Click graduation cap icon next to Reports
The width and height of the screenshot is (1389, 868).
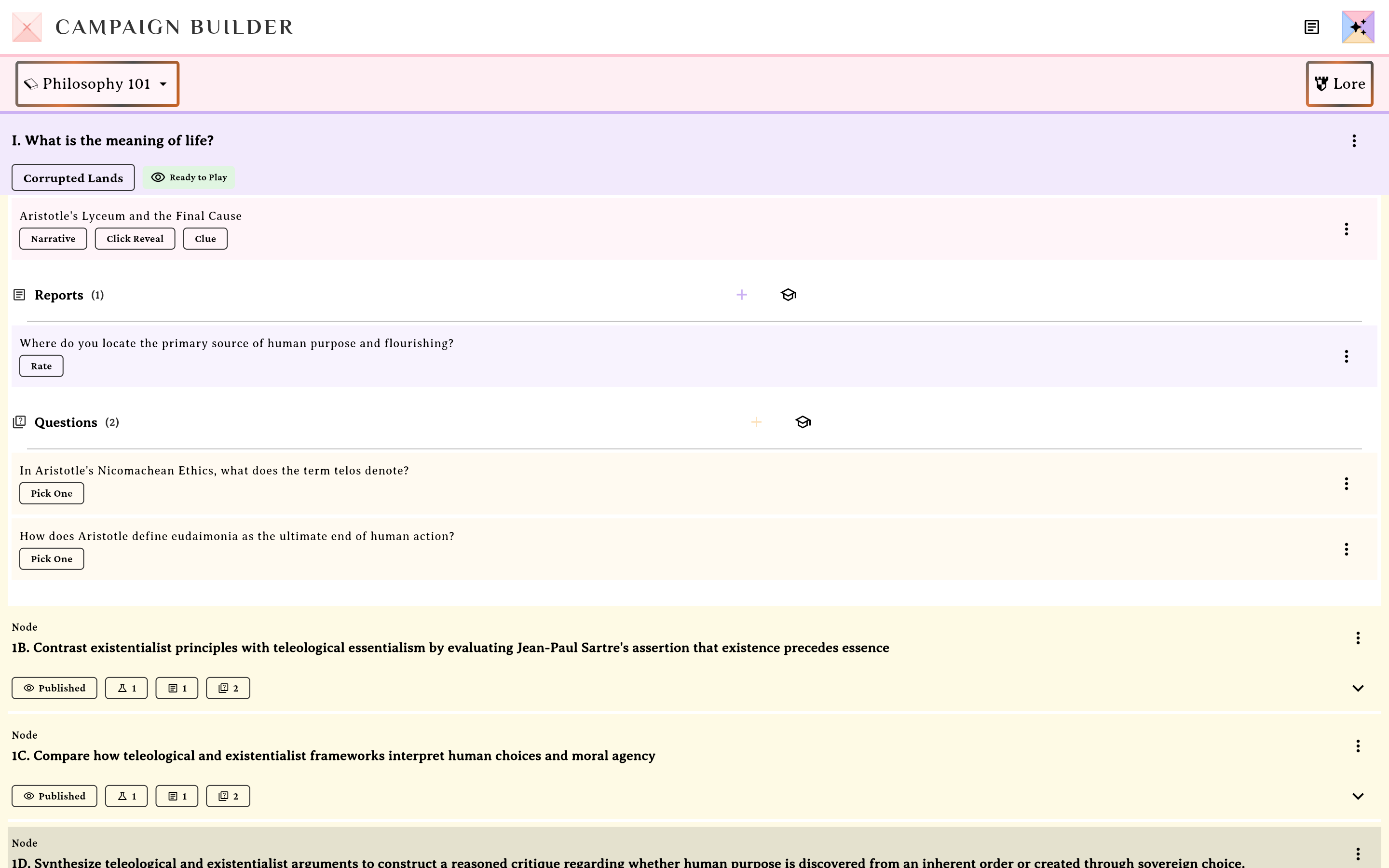[789, 295]
